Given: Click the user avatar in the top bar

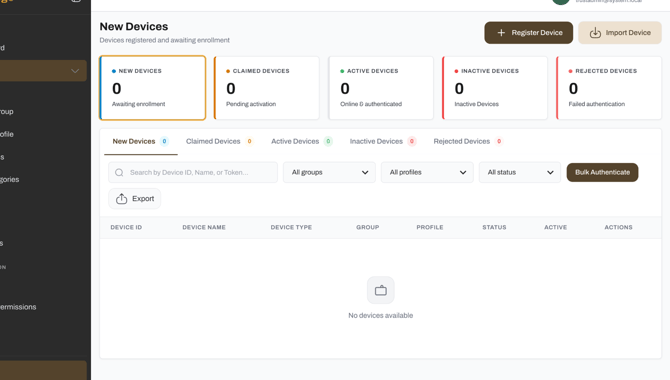Looking at the screenshot, I should 561,2.
